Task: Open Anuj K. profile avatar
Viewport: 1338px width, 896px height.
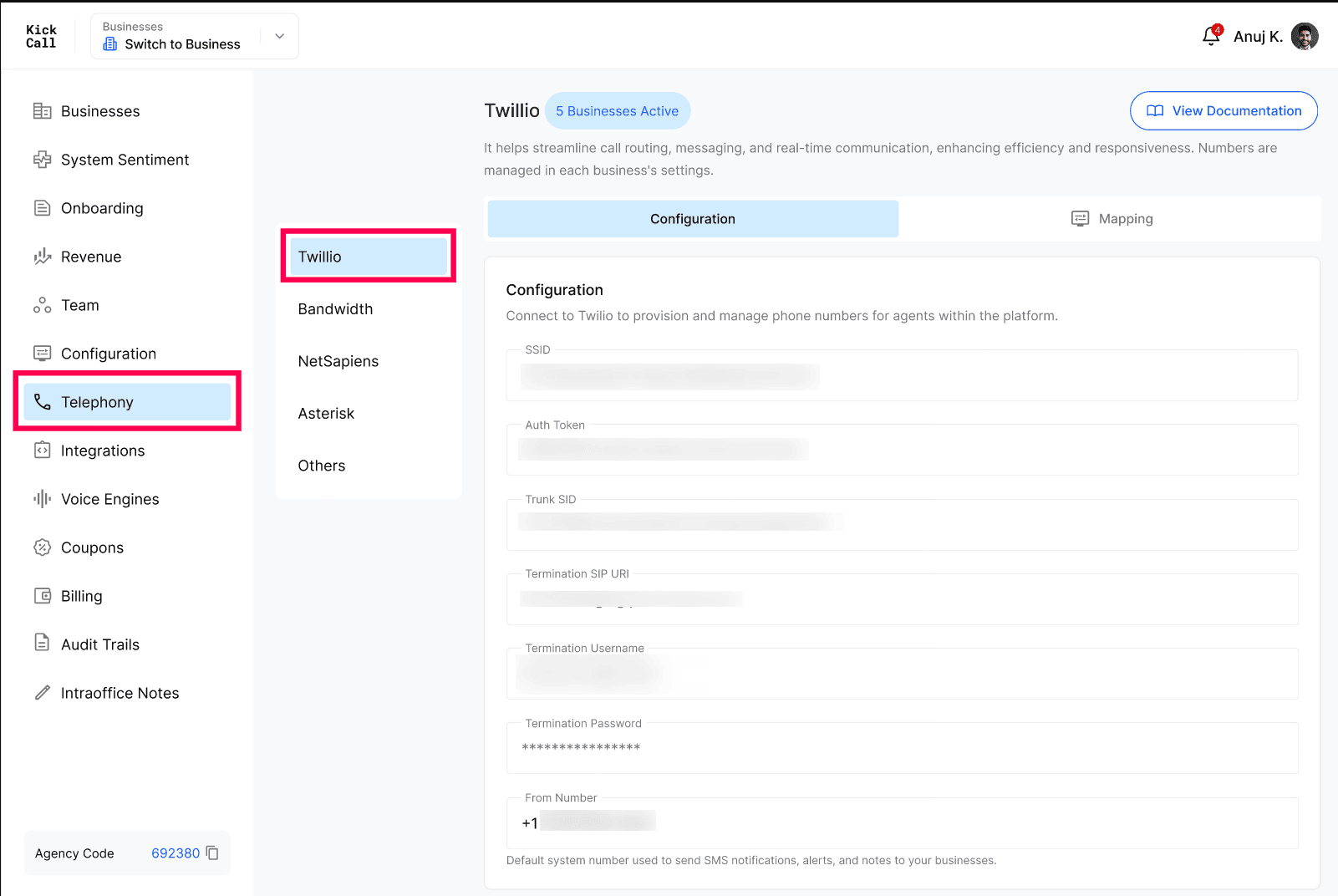Action: [1305, 36]
